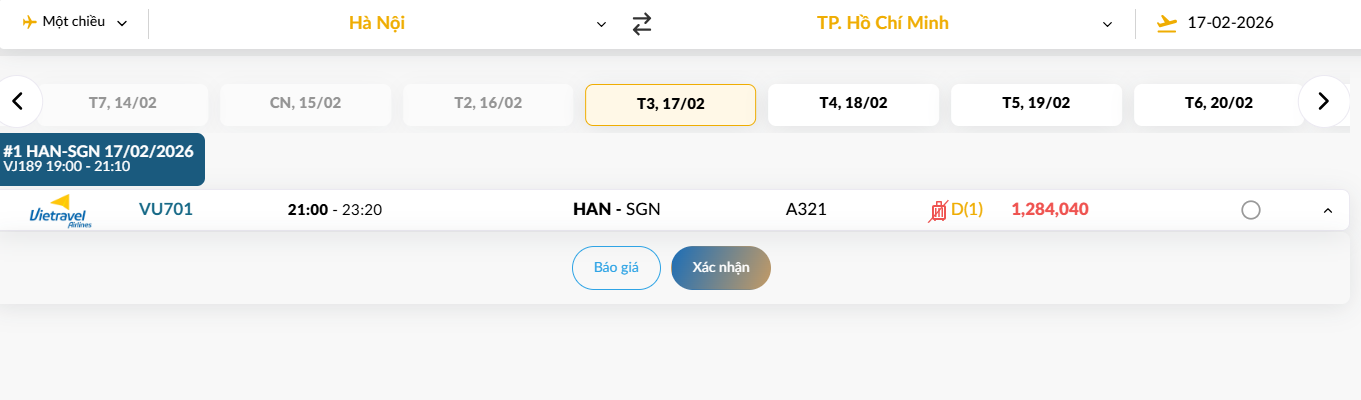Viewport: 1361px width, 400px height.
Task: Click the plane takeoff icon beside departure date
Action: [x=1165, y=23]
